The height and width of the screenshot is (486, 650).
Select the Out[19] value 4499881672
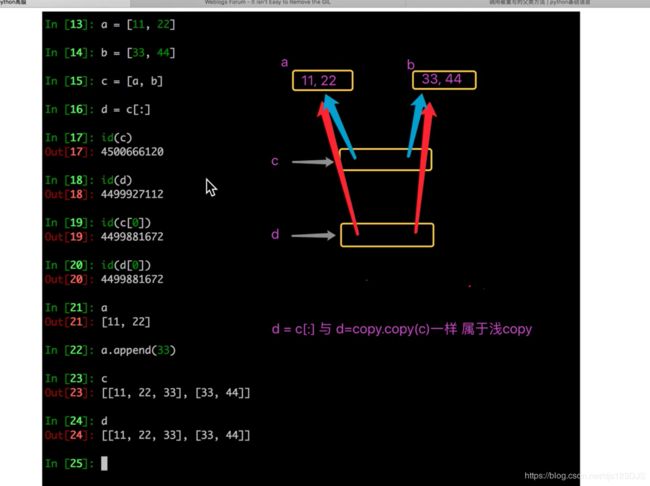point(132,237)
